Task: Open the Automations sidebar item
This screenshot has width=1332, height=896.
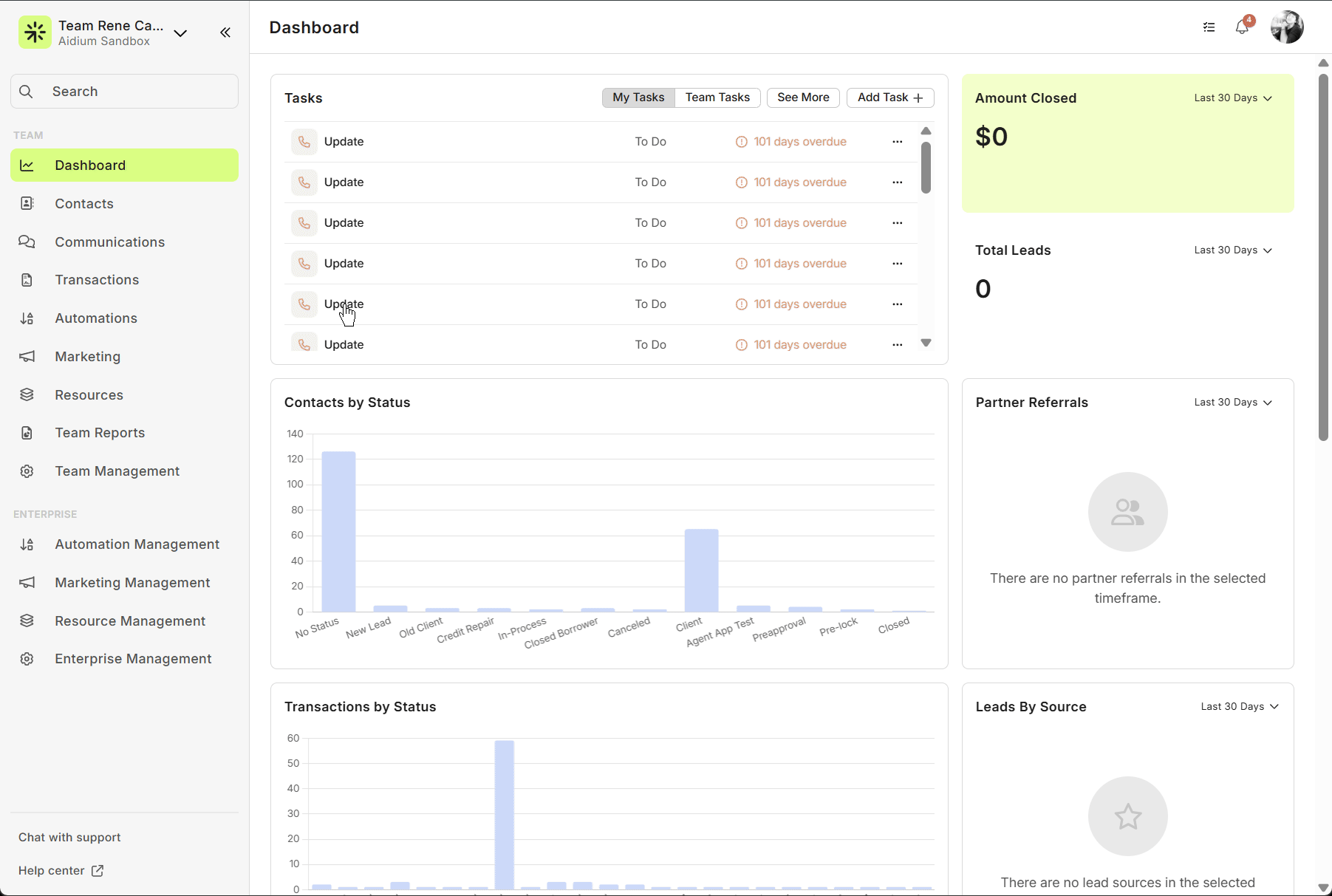Action: tap(96, 318)
